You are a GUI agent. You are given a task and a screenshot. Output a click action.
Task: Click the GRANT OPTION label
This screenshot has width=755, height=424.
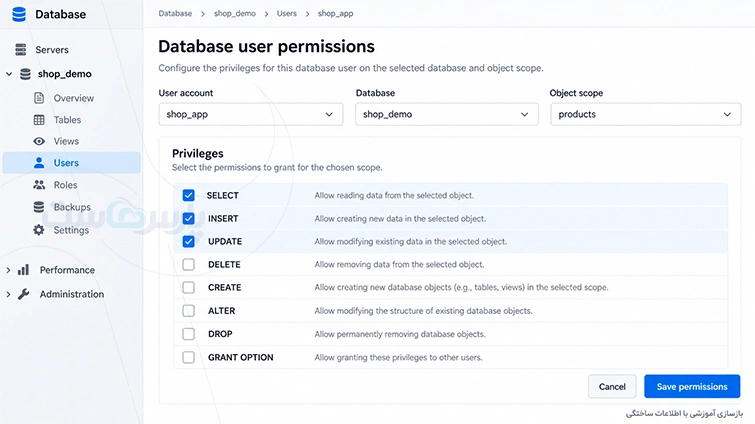point(240,358)
